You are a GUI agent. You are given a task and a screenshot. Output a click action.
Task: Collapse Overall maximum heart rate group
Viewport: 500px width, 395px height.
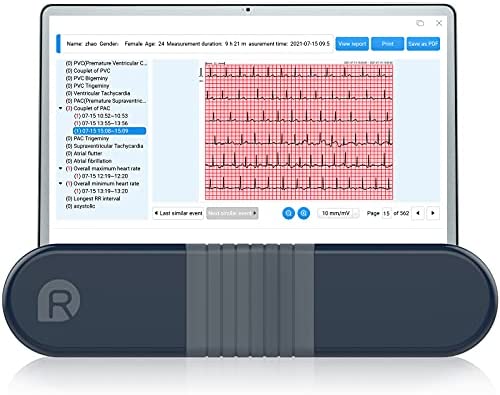(x=60, y=169)
